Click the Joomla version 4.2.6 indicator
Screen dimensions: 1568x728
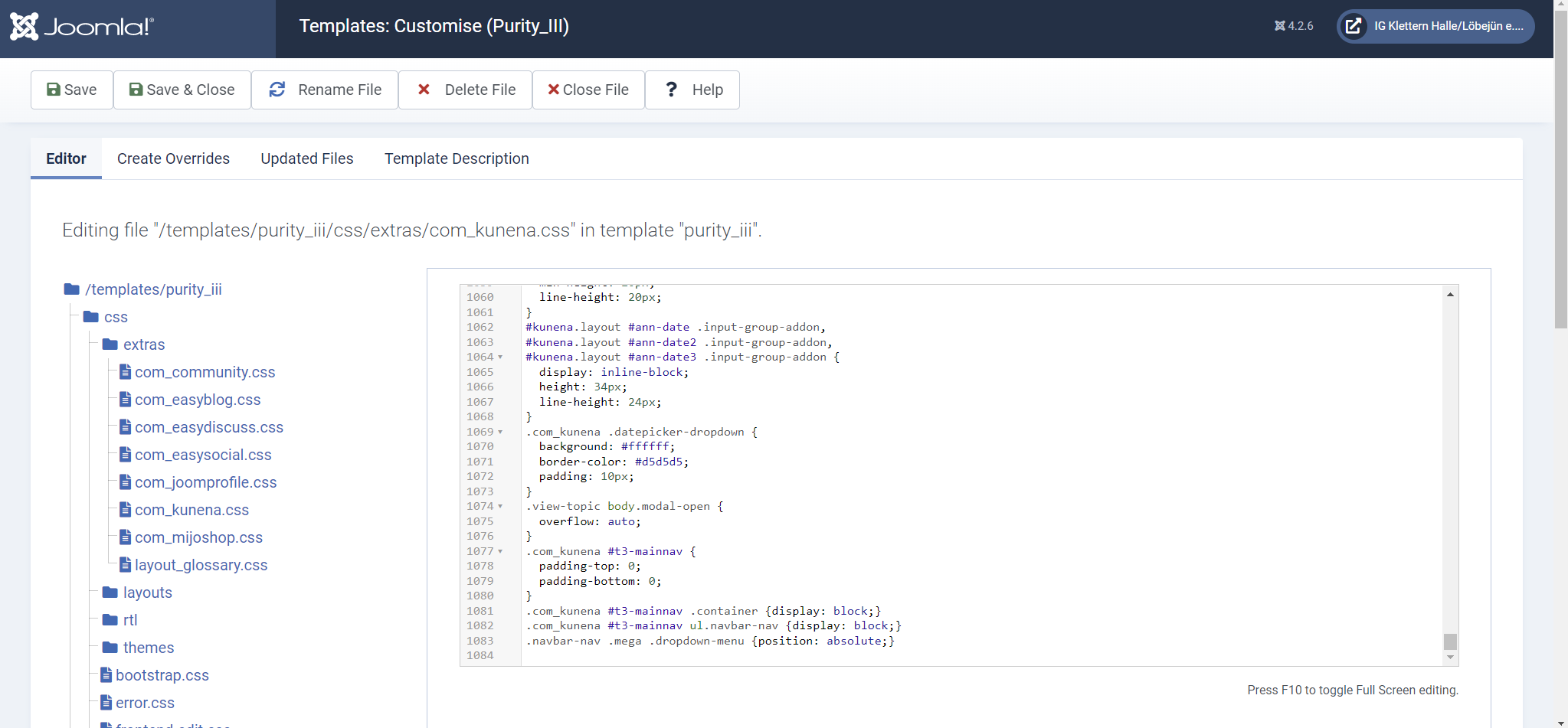pos(1294,26)
